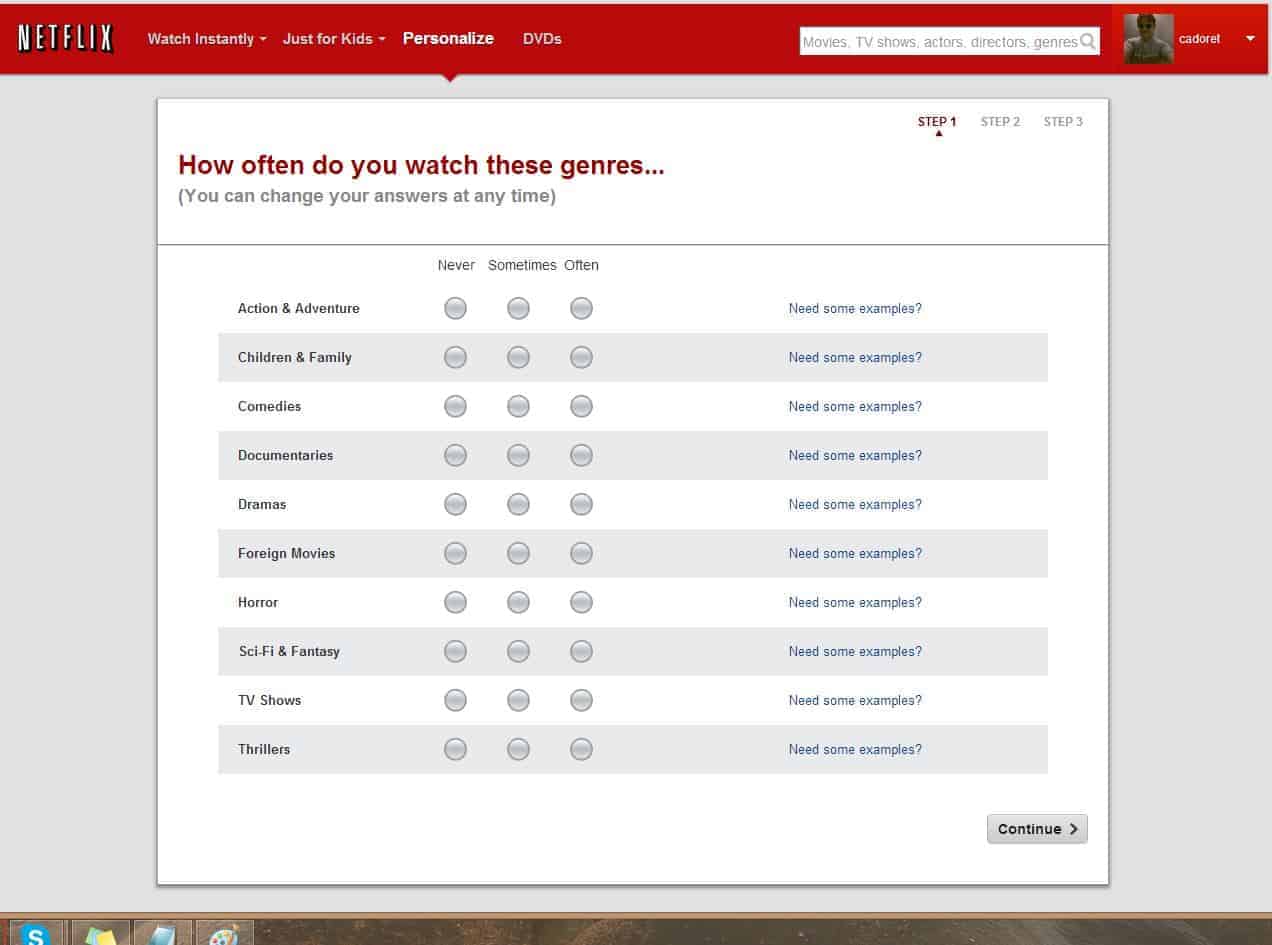Expand the account menu arrow beside cadoret
Image resolution: width=1272 pixels, height=945 pixels.
click(x=1250, y=39)
